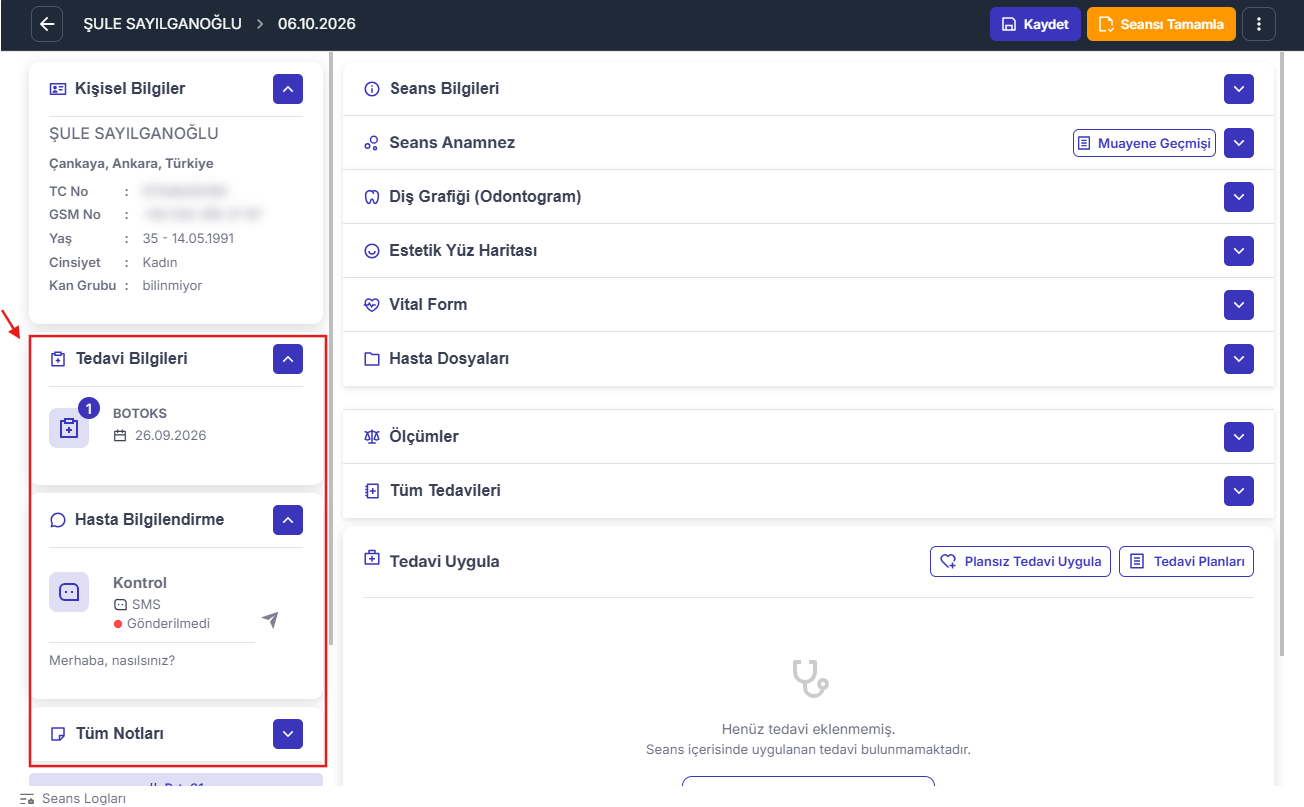Collapse the Kişisel Bilgiler panel
The image size is (1304, 807).
pyautogui.click(x=288, y=89)
